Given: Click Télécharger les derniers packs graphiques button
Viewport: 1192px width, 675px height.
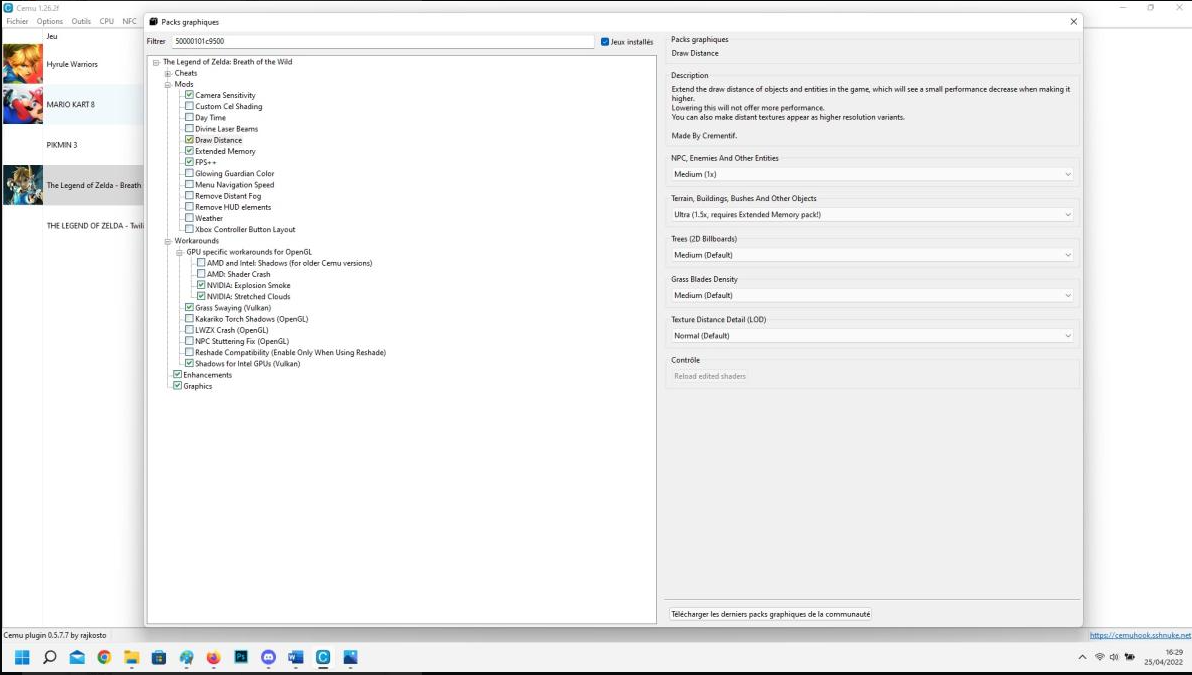Looking at the screenshot, I should (x=770, y=614).
